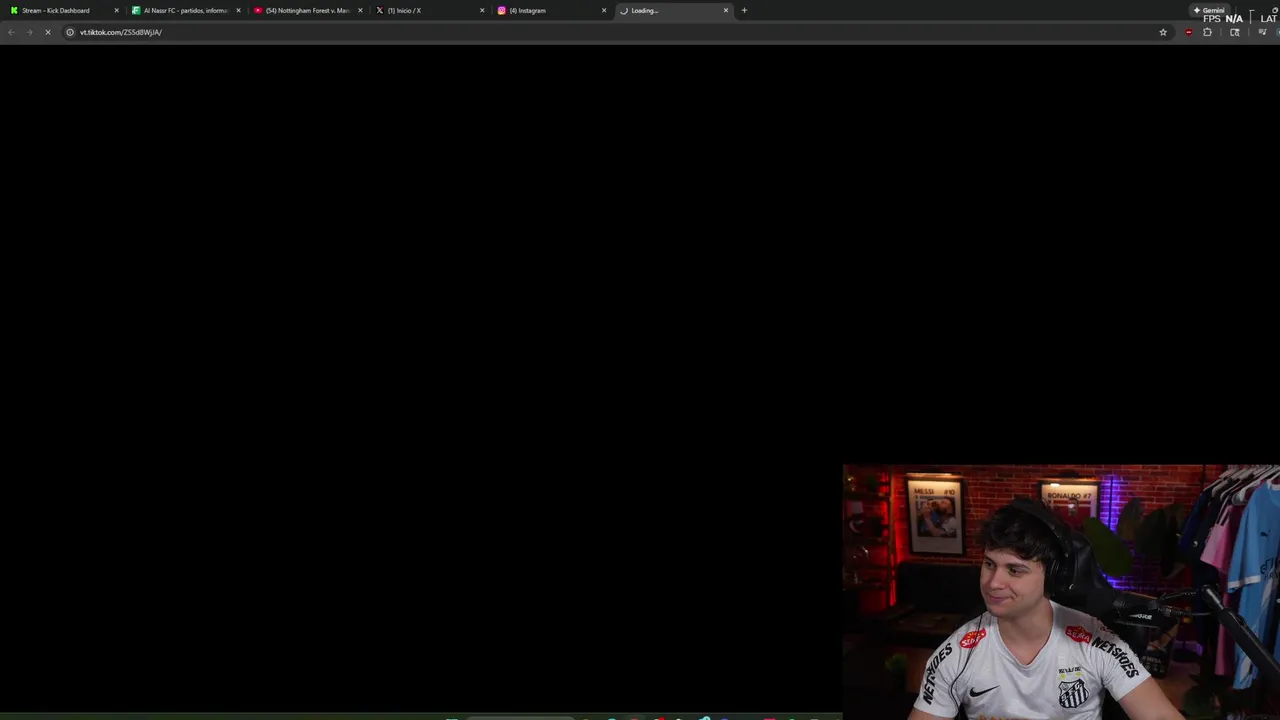
Task: Stop loading the page
Action: 47,32
